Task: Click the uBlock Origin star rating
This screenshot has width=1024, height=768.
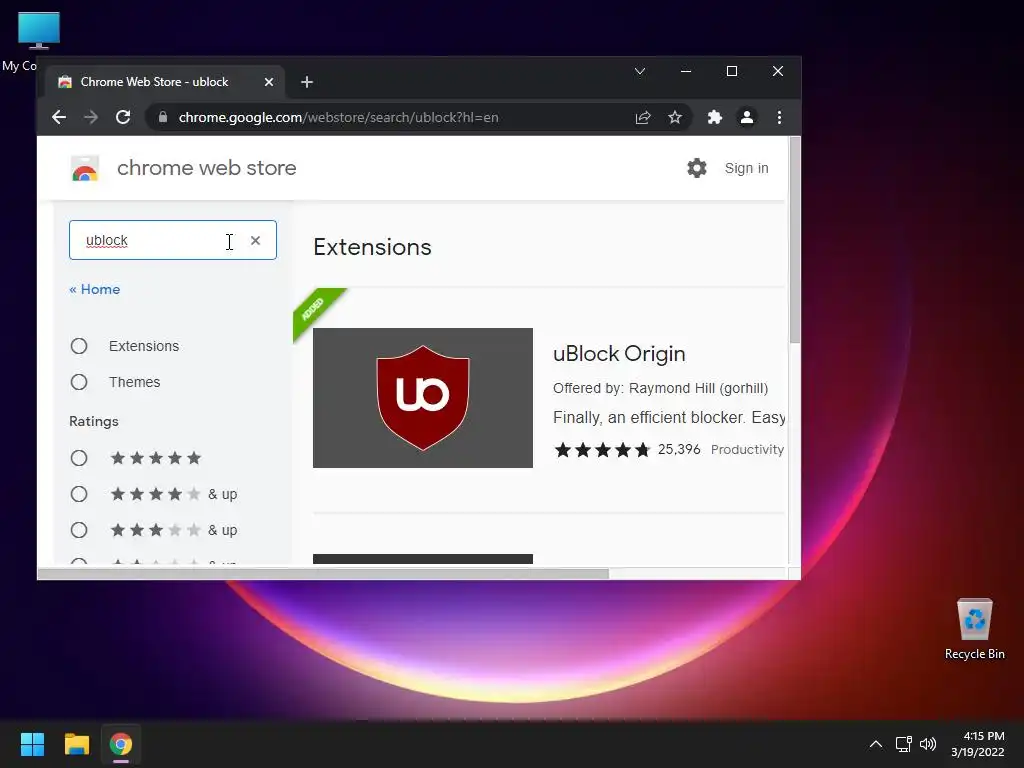Action: 602,449
